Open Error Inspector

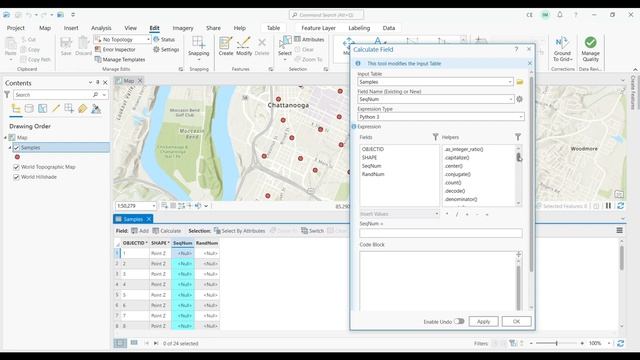115,49
